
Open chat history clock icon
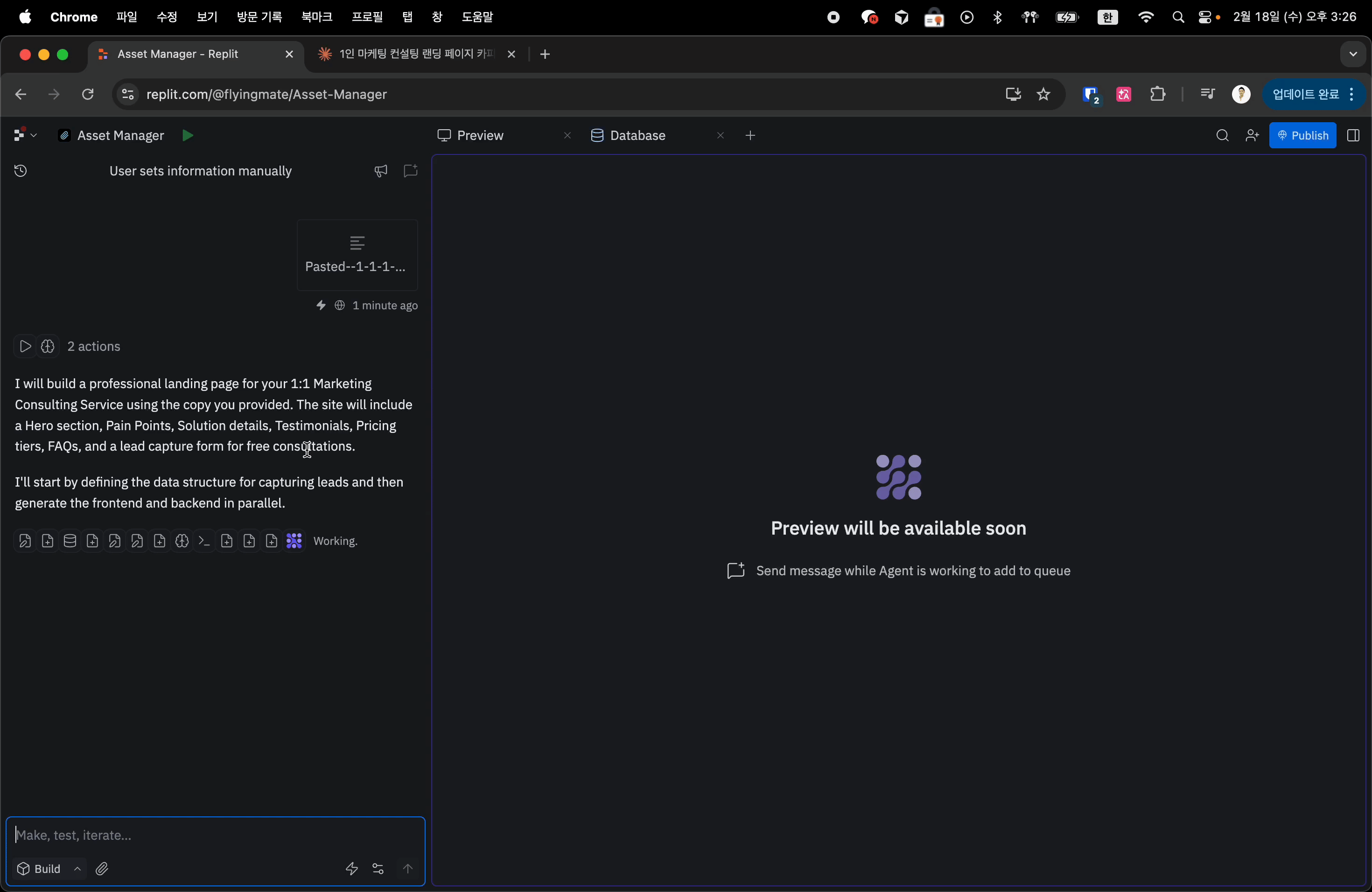pyautogui.click(x=21, y=171)
